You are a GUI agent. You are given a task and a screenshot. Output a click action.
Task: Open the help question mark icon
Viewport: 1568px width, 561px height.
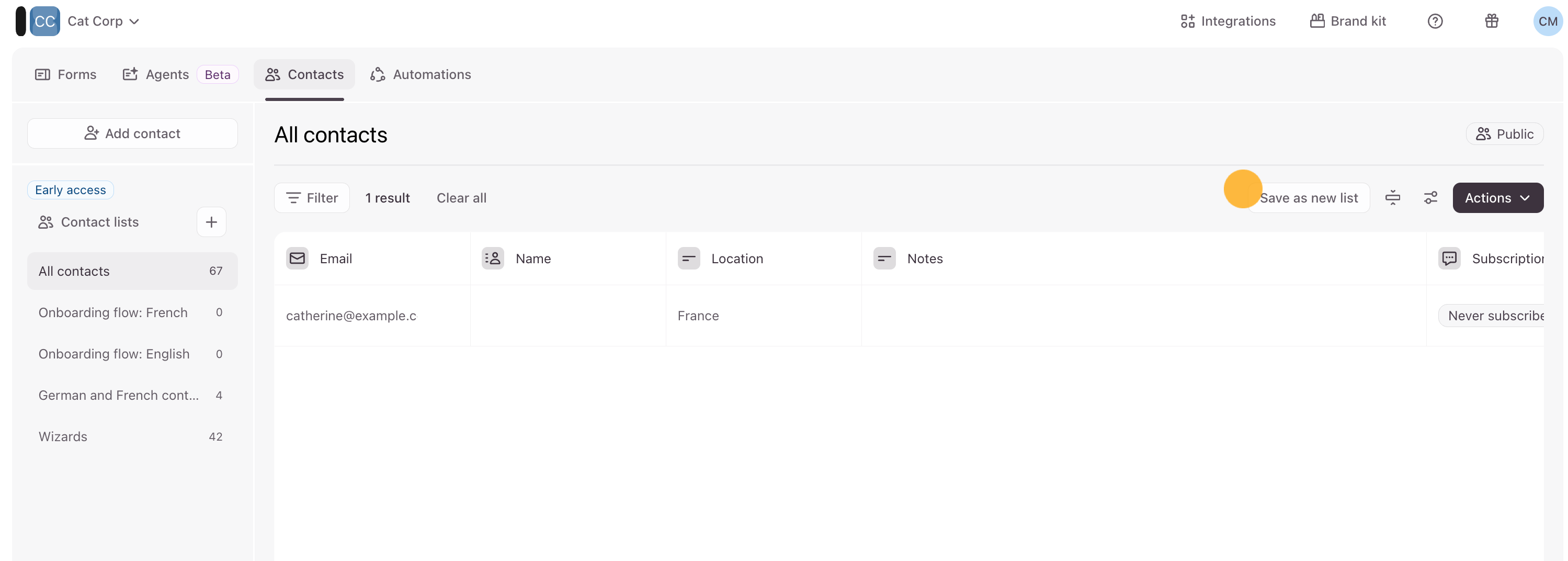(x=1435, y=21)
